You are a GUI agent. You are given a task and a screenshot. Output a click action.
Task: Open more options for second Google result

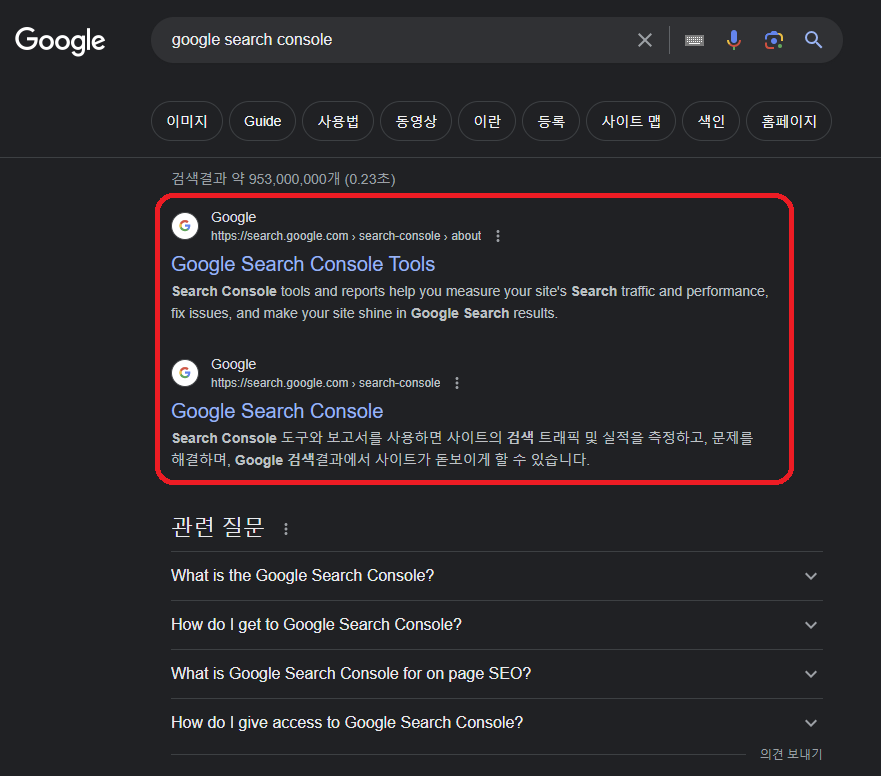coord(457,383)
